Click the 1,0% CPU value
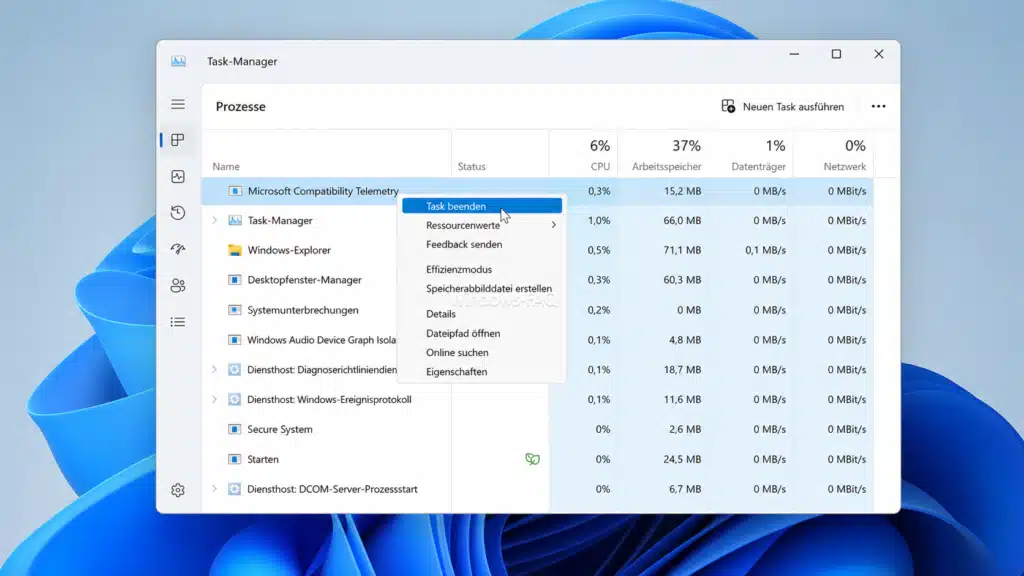 (x=599, y=220)
